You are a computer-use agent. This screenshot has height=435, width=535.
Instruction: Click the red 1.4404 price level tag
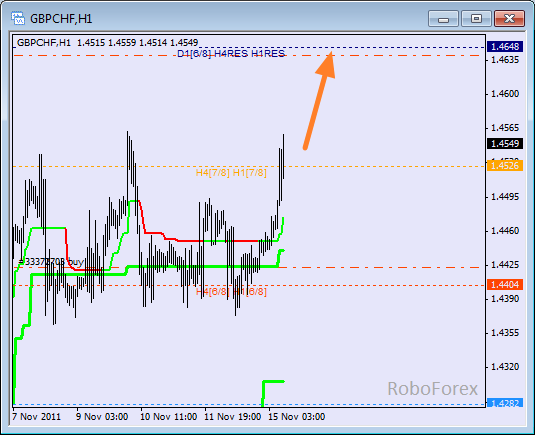point(505,285)
